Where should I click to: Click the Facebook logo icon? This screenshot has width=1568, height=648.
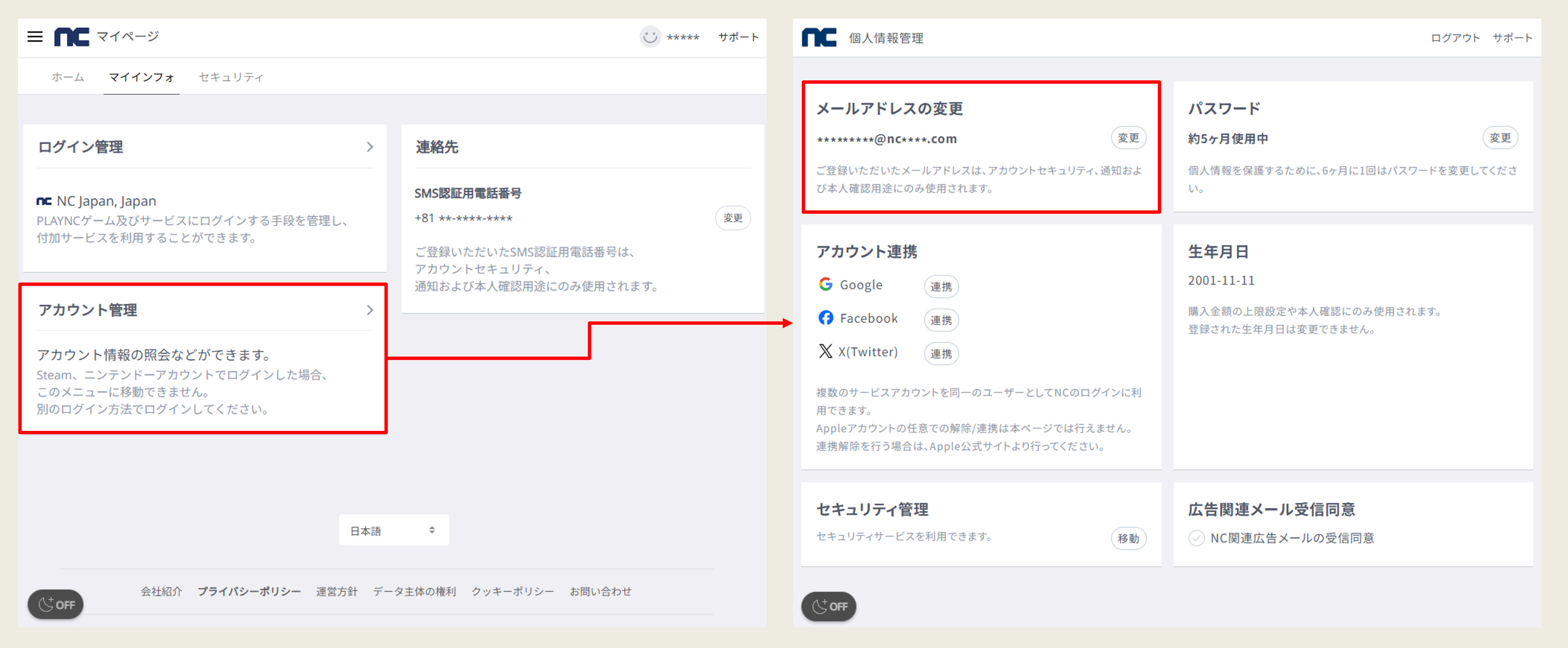coord(825,318)
